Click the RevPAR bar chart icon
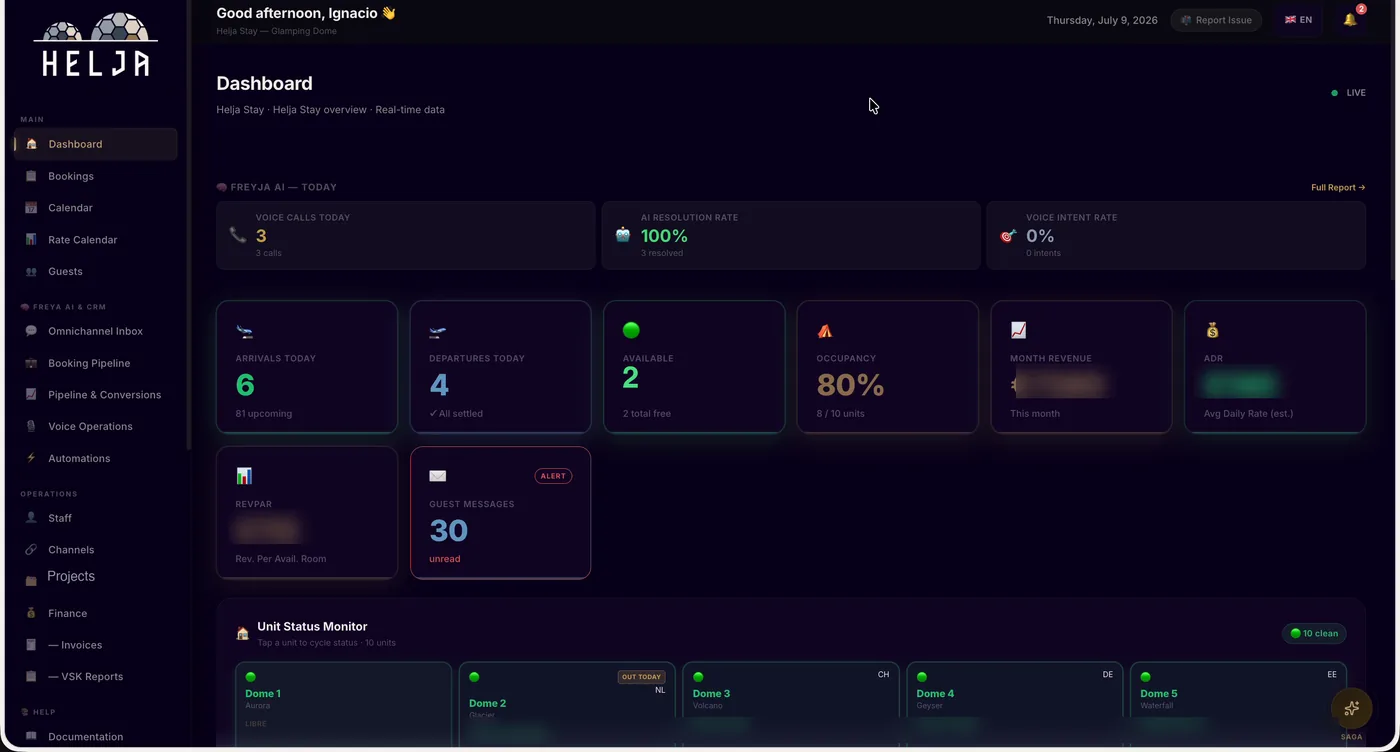The image size is (1400, 752). [244, 476]
